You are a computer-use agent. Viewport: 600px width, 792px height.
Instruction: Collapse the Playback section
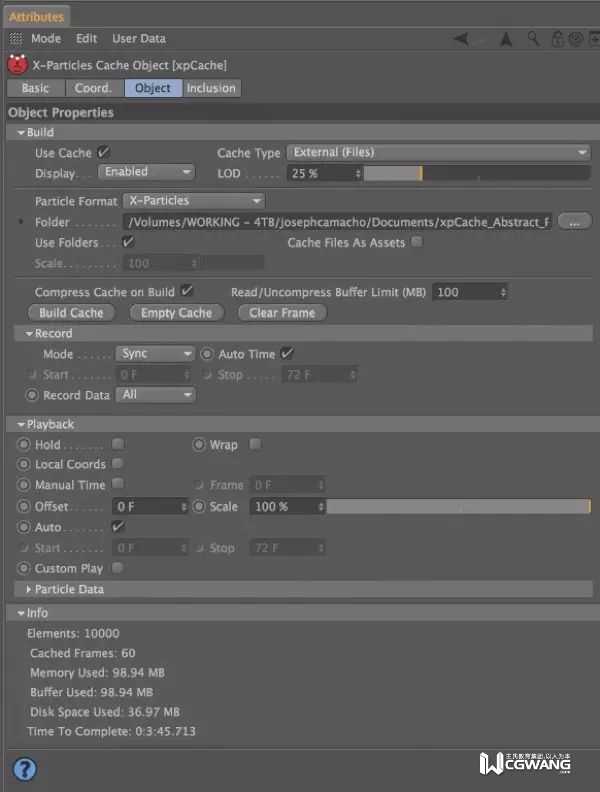point(21,424)
